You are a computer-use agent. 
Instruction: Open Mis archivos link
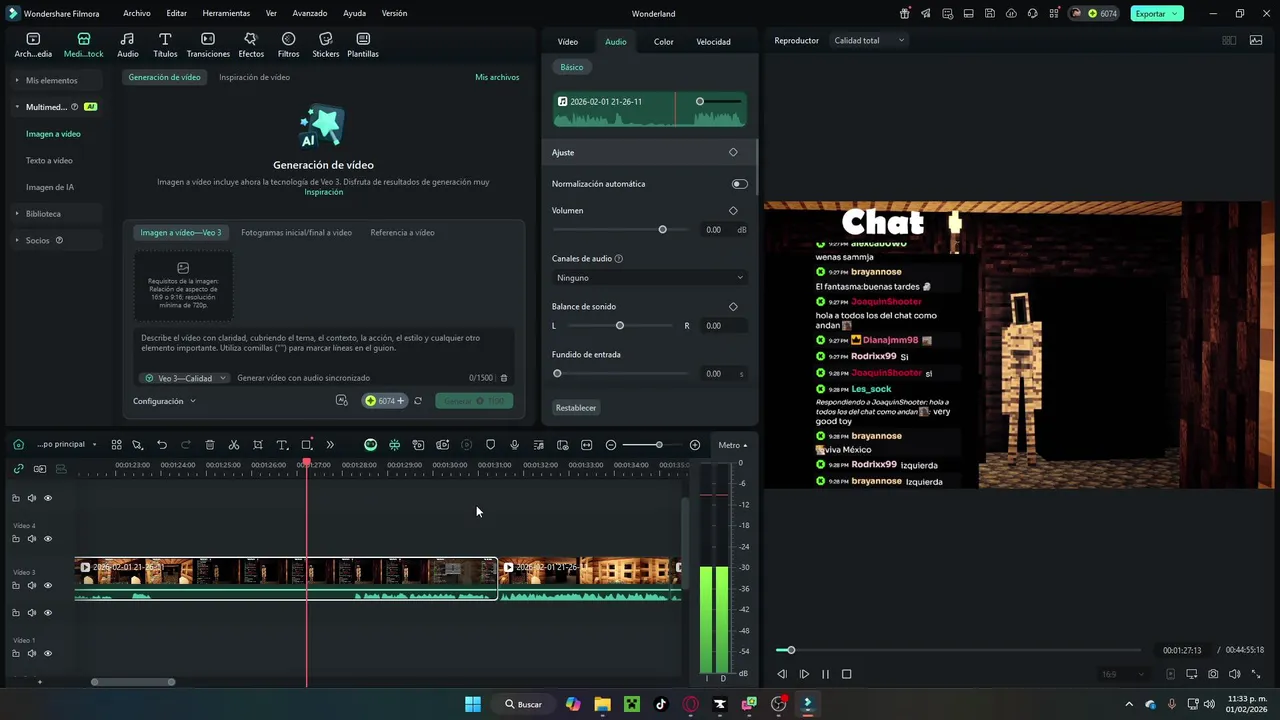tap(497, 77)
